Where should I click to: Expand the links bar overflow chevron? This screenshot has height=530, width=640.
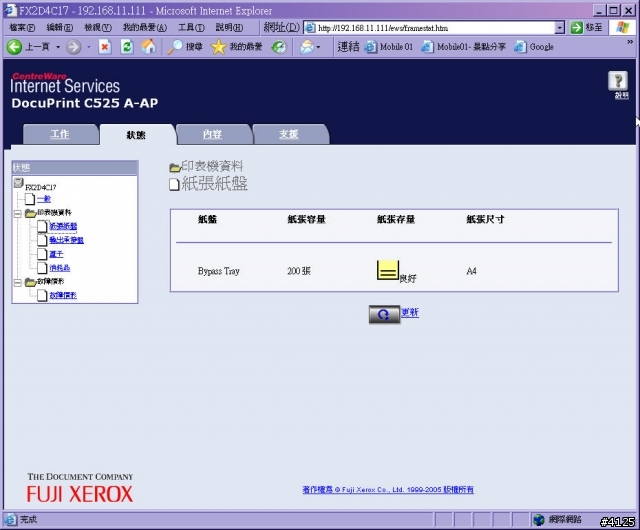[x=630, y=42]
